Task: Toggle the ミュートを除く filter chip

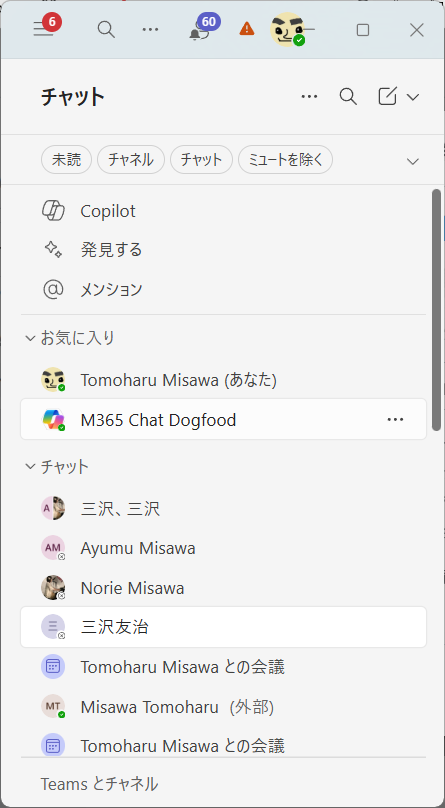Action: coord(285,160)
